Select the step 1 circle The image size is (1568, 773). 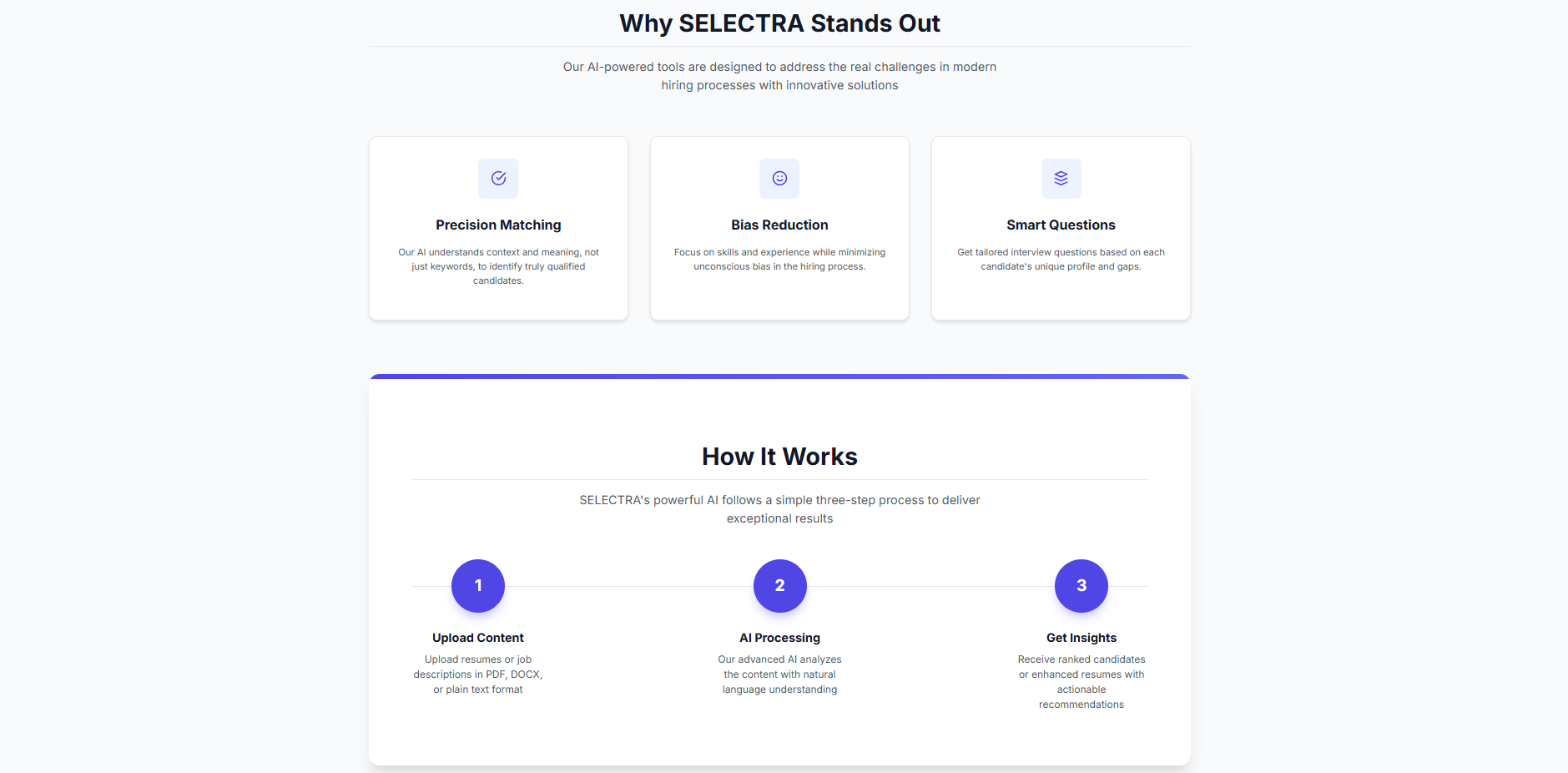[x=478, y=586]
